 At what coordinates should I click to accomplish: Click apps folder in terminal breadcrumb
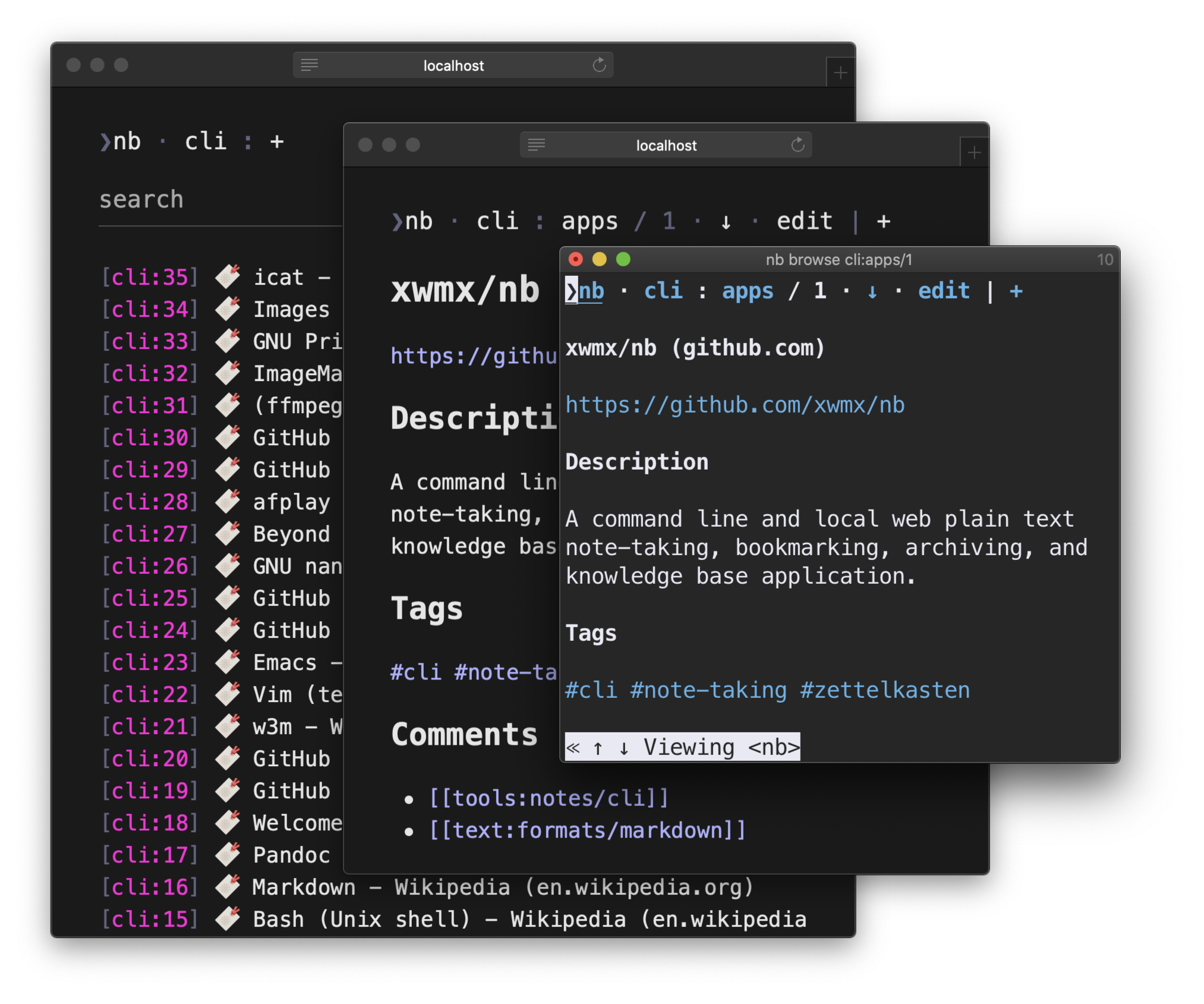[x=747, y=291]
